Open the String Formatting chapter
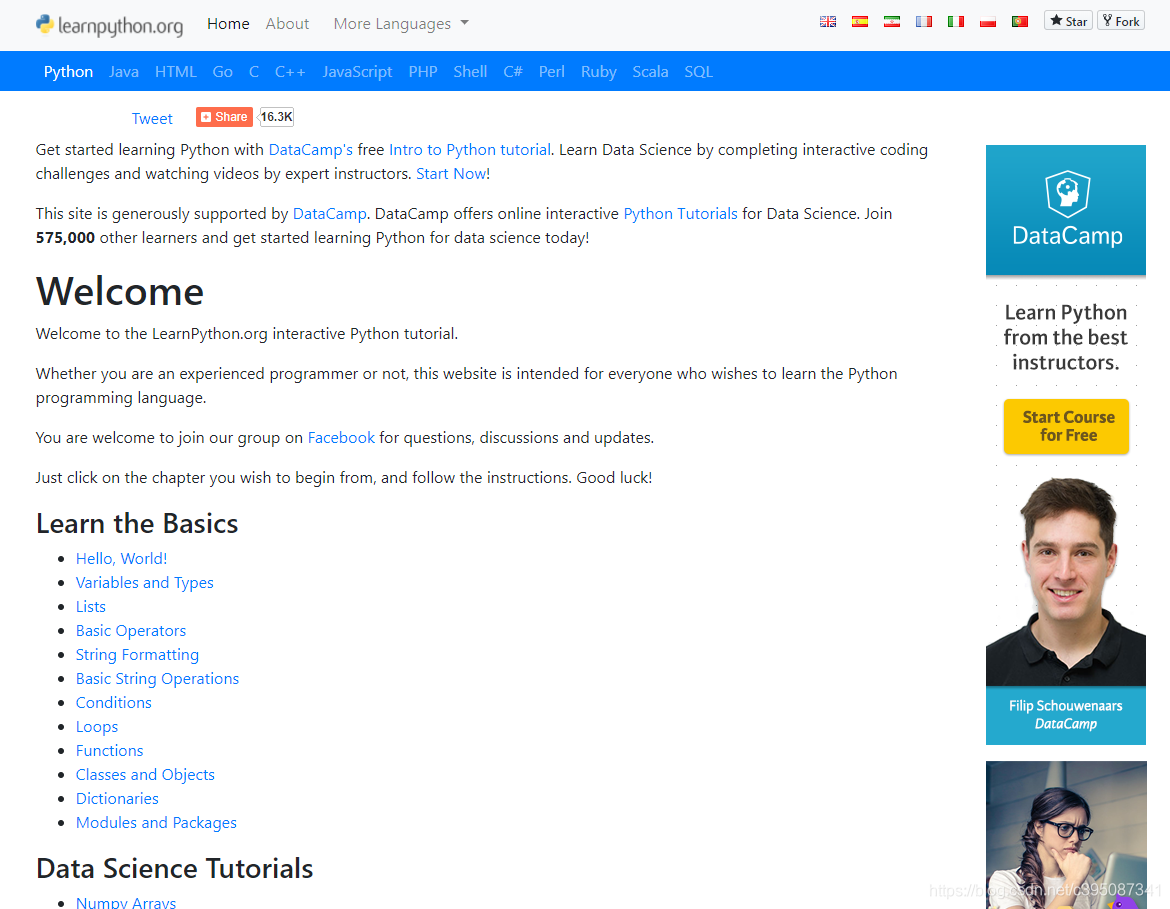Image resolution: width=1170 pixels, height=909 pixels. coord(137,655)
